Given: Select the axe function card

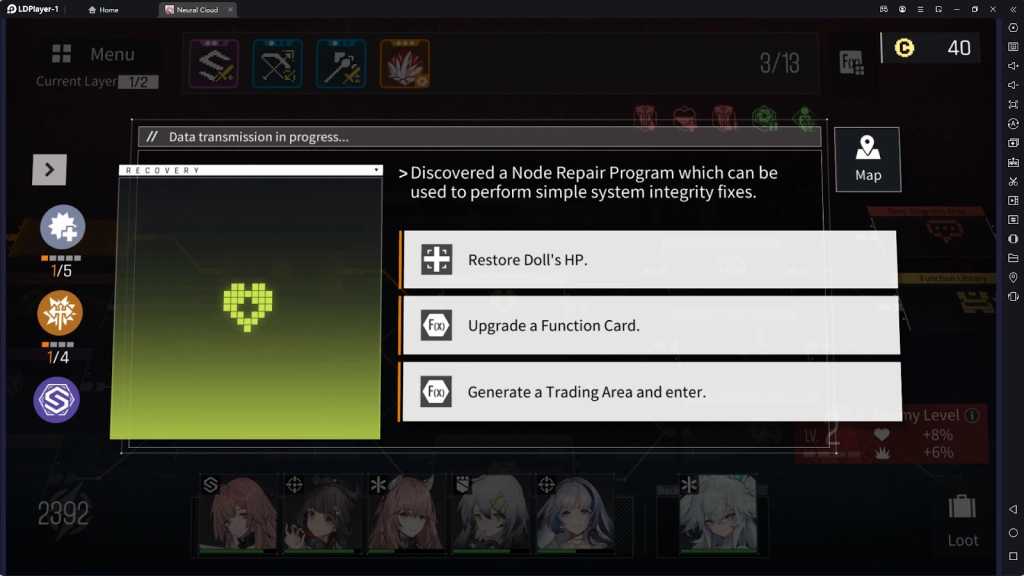Looking at the screenshot, I should pyautogui.click(x=341, y=63).
